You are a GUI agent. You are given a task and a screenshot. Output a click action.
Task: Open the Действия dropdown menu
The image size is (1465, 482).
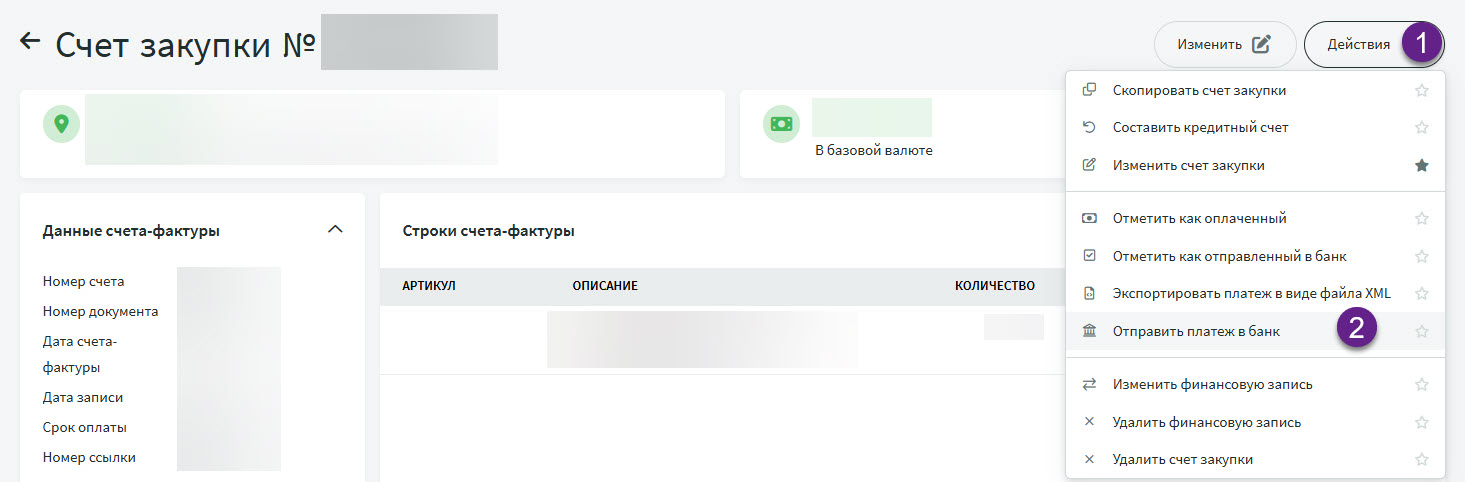pos(1358,44)
